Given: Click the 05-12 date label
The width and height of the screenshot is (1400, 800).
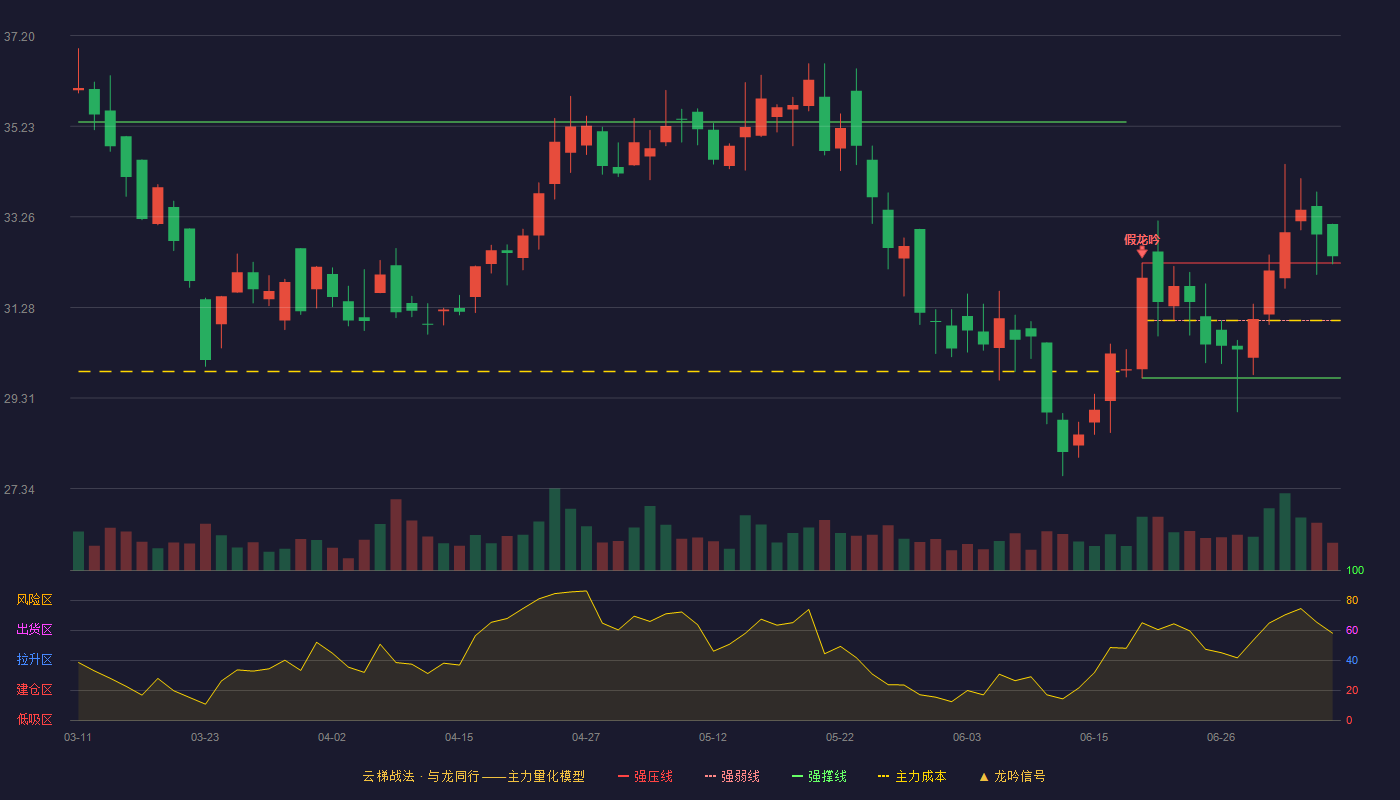Looking at the screenshot, I should (x=713, y=737).
